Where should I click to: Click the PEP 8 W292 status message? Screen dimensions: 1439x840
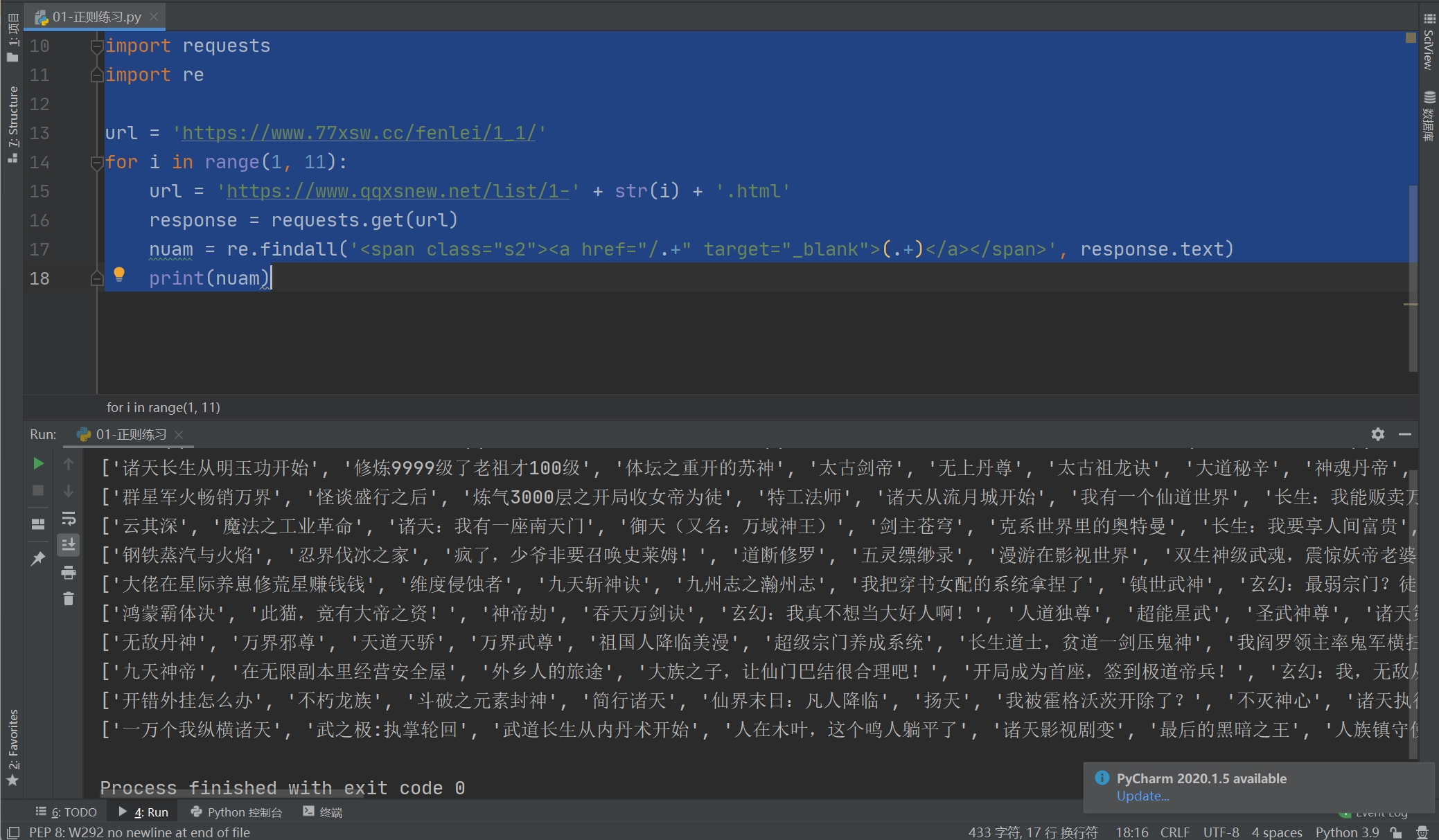[x=139, y=832]
